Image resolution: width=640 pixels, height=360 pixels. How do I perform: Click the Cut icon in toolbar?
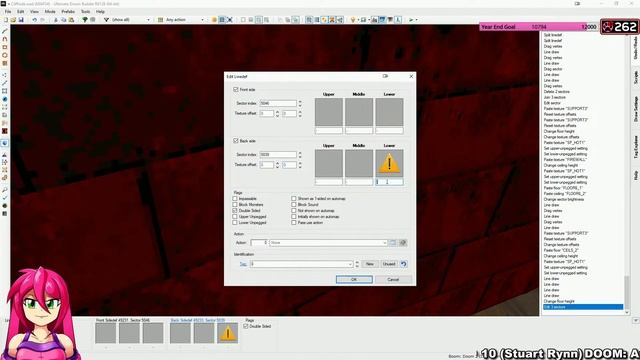56,20
